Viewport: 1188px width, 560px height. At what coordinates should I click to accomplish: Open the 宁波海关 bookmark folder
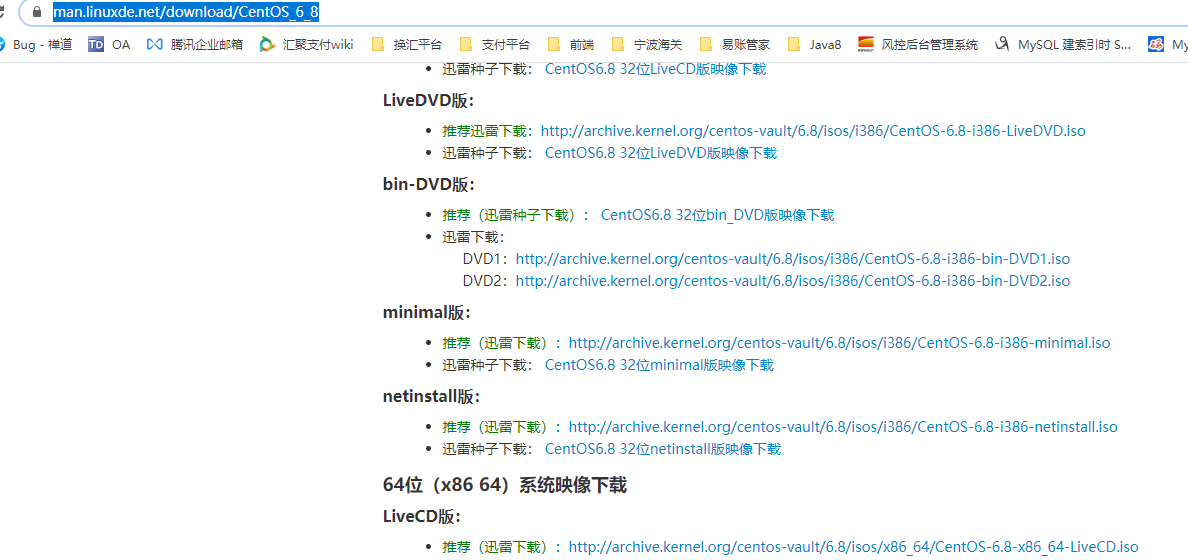[x=646, y=45]
